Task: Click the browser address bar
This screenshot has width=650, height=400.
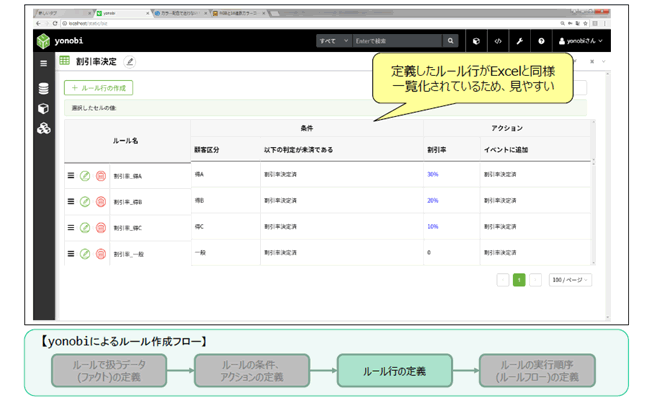Action: point(307,24)
